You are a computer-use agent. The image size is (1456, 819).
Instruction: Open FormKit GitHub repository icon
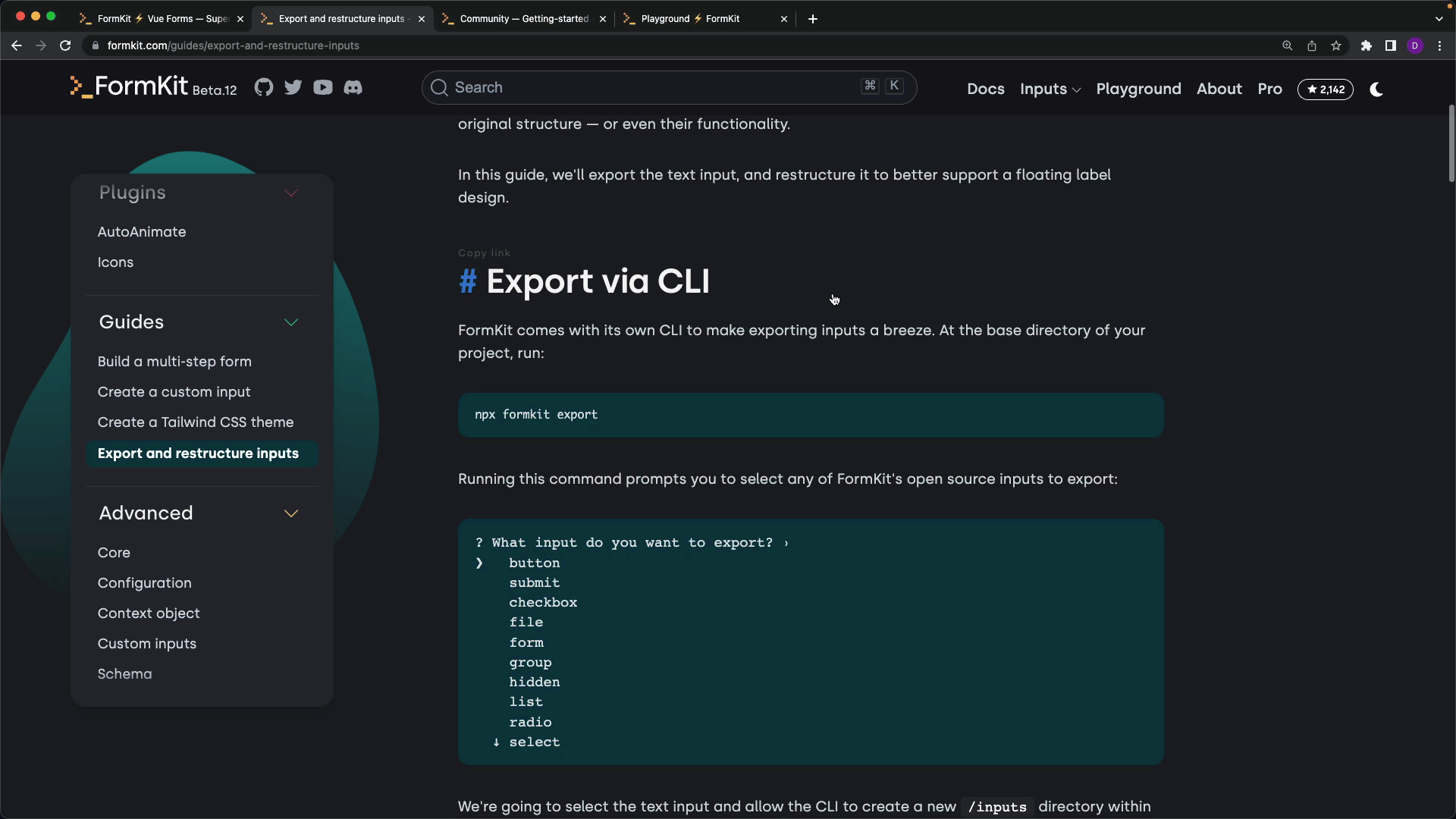click(264, 87)
